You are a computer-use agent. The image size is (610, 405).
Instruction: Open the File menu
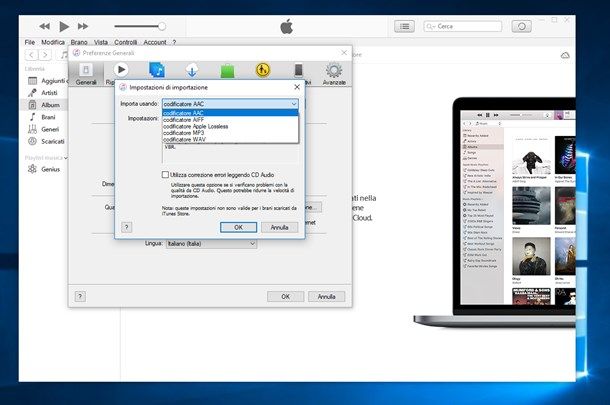point(30,42)
